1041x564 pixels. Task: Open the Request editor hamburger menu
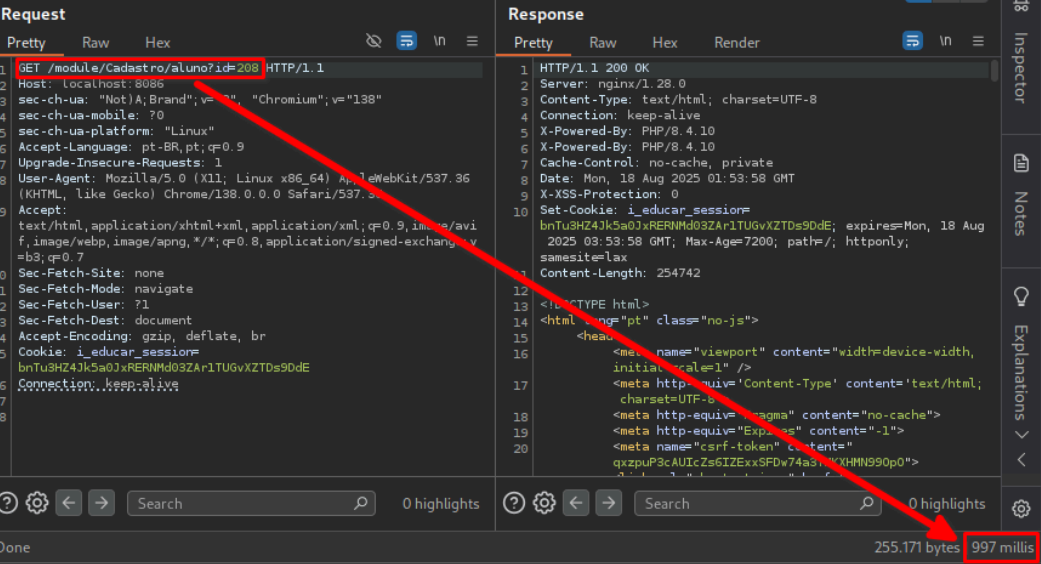click(472, 41)
